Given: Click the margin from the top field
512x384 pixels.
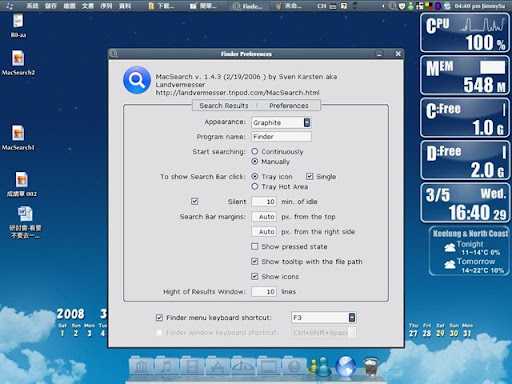Looking at the screenshot, I should [x=264, y=216].
